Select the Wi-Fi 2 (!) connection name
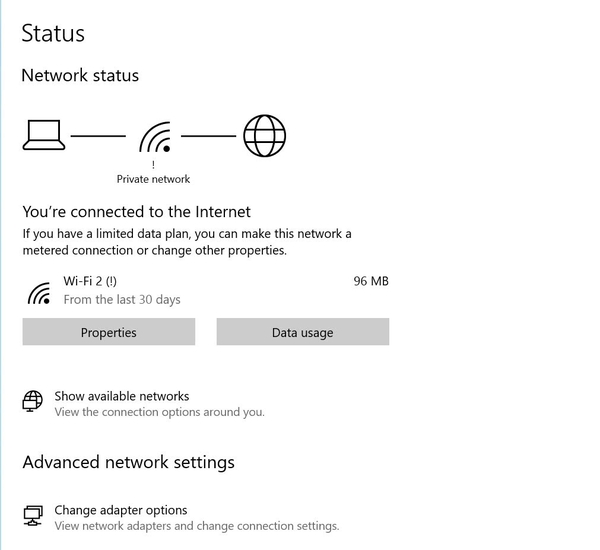Image resolution: width=600 pixels, height=550 pixels. (90, 281)
